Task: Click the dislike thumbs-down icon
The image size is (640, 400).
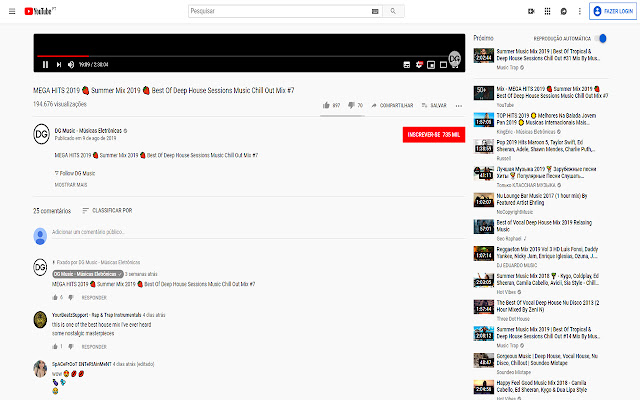Action: click(x=350, y=105)
